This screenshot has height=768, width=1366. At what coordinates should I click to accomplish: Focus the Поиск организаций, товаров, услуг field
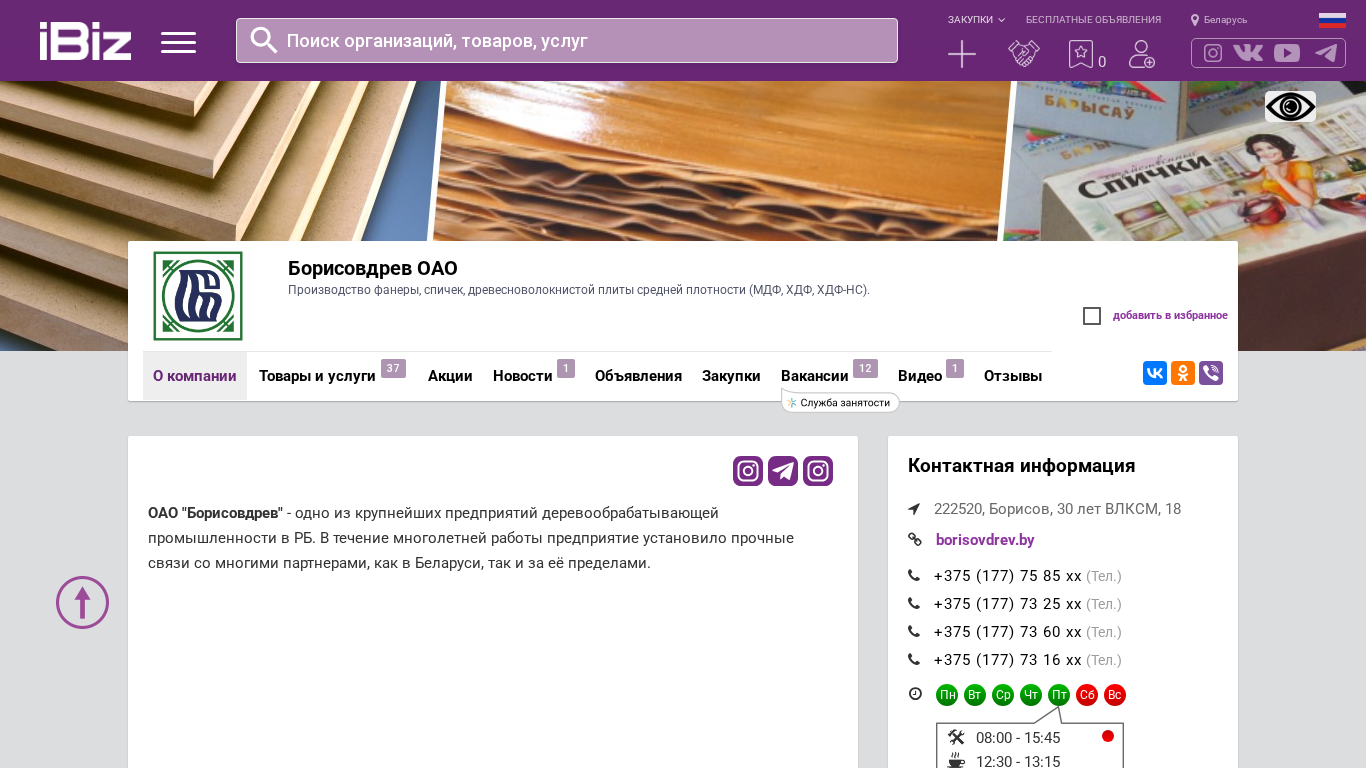point(567,41)
